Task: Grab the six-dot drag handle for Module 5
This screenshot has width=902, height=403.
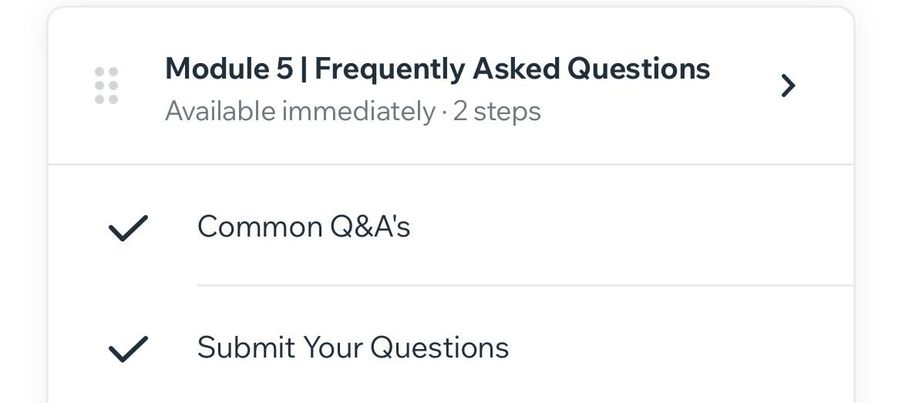Action: click(106, 85)
